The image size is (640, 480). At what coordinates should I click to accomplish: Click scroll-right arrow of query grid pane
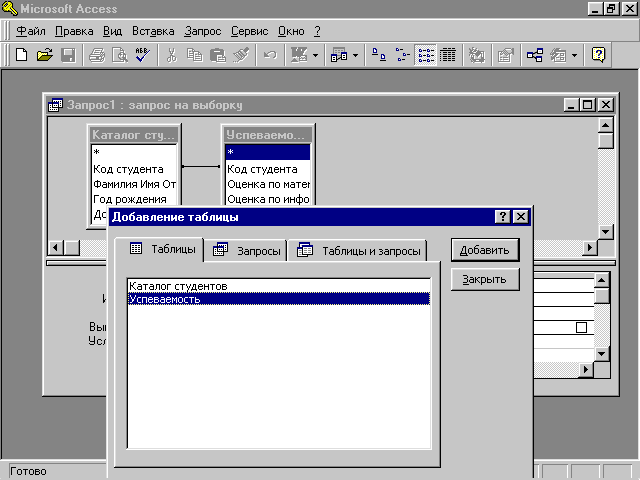pyautogui.click(x=586, y=370)
